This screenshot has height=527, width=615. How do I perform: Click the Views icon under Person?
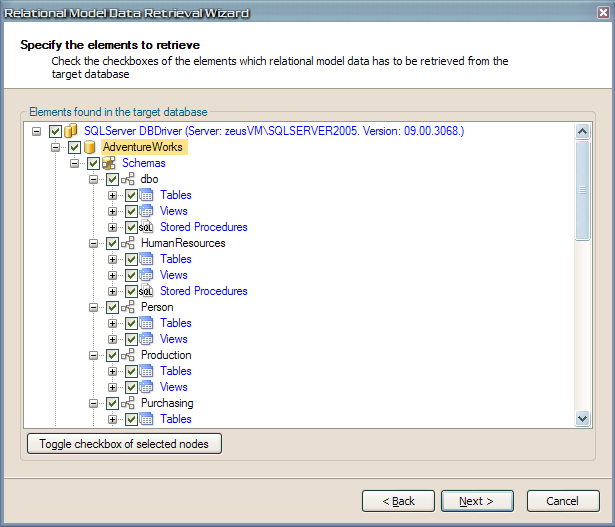(147, 339)
